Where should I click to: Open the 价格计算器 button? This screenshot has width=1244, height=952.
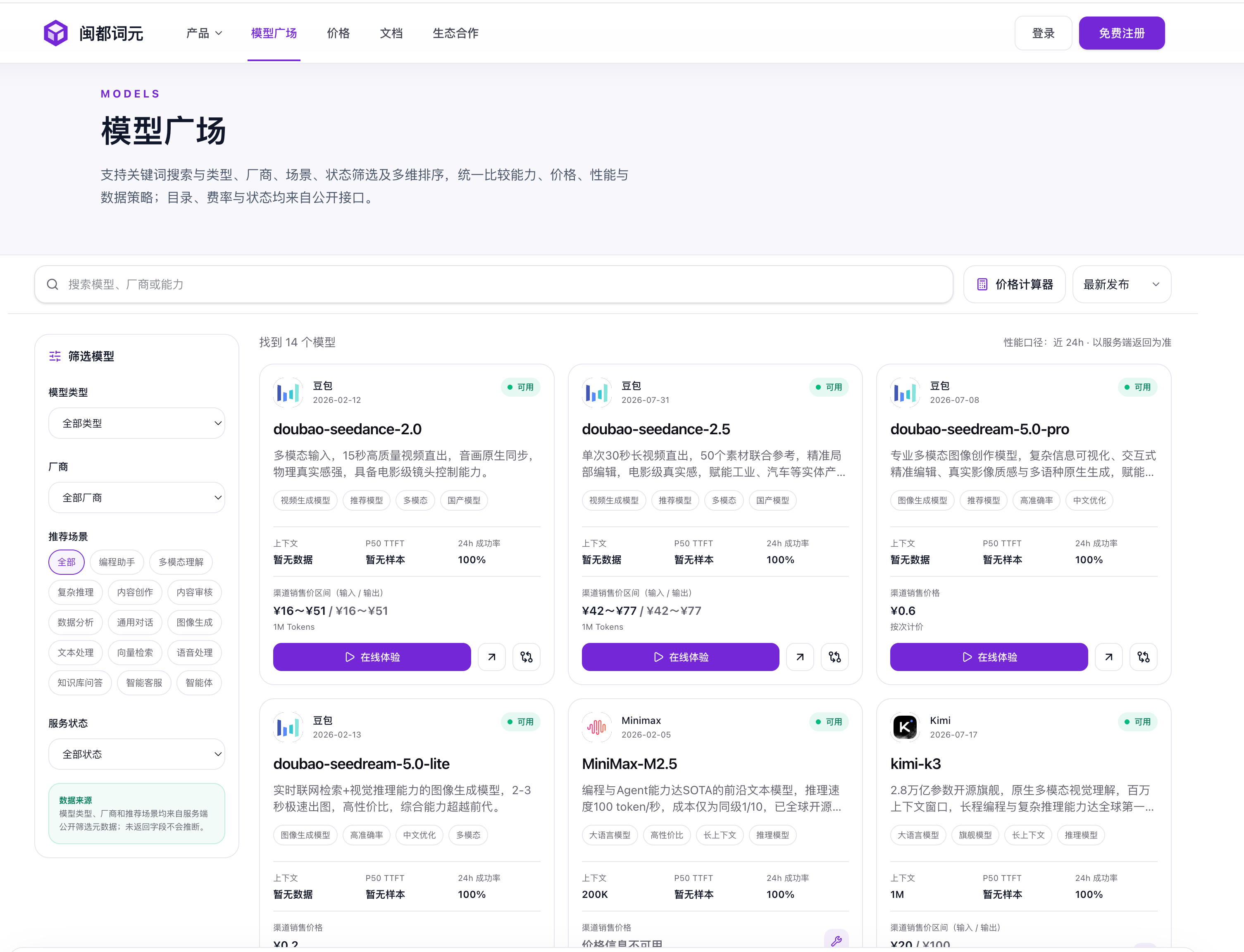1015,284
